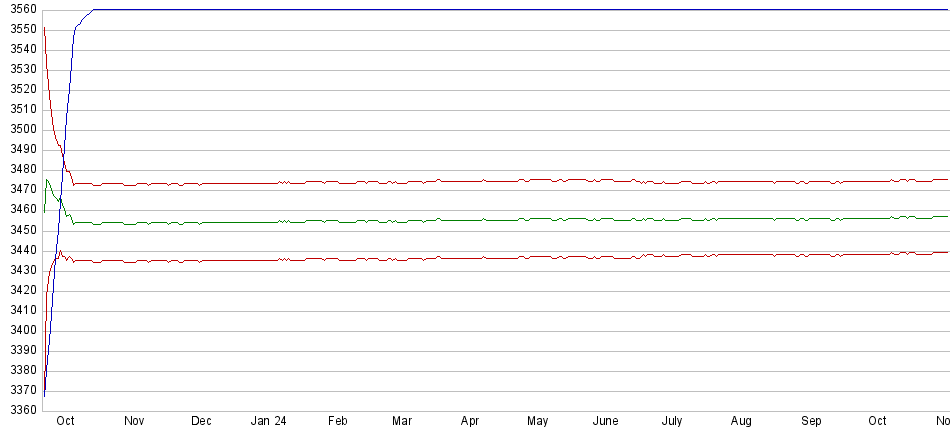The height and width of the screenshot is (435, 950).
Task: Click the green line in the chart
Action: tap(500, 219)
